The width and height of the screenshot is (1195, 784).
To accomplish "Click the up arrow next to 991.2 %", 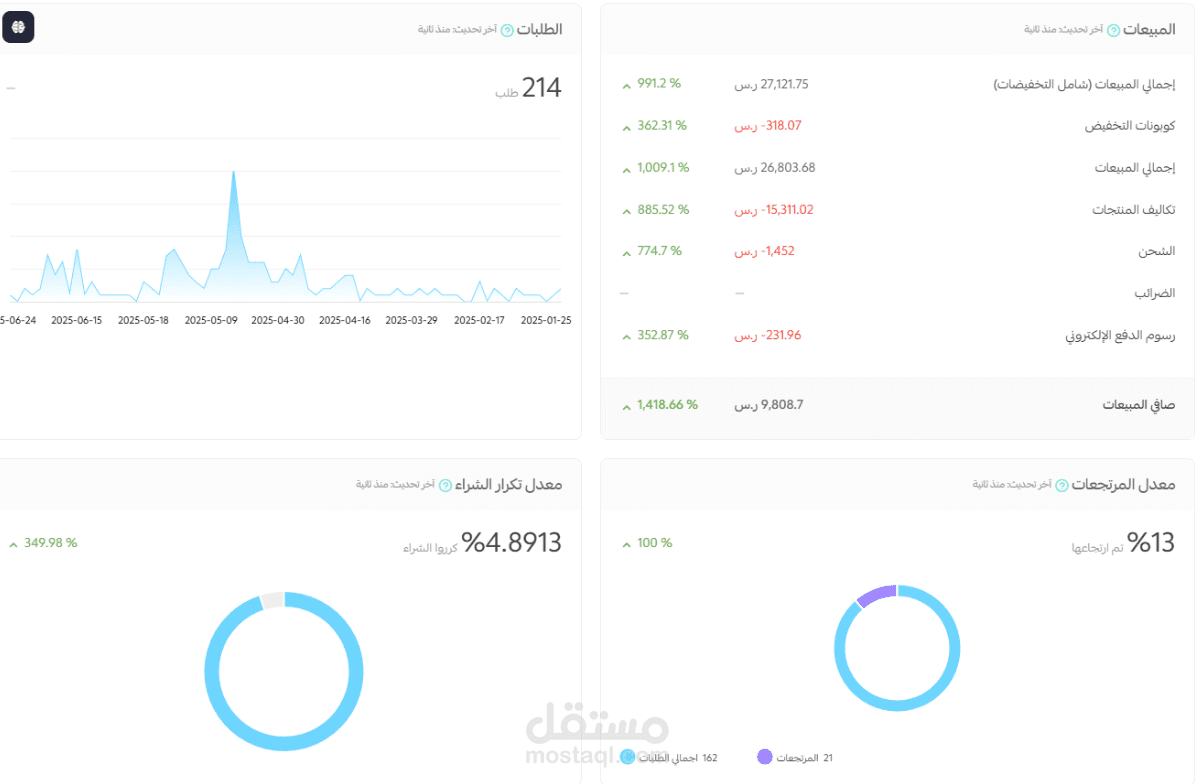I will point(626,86).
